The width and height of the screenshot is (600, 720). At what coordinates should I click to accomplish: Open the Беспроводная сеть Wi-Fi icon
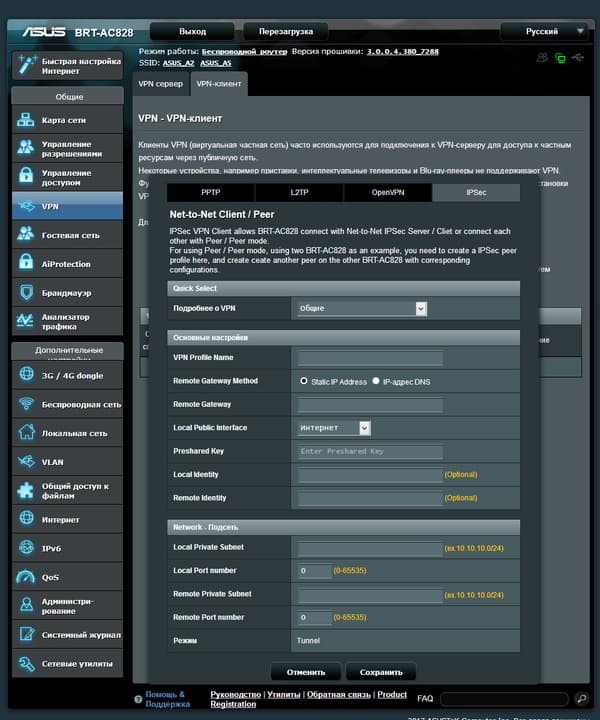coord(26,404)
